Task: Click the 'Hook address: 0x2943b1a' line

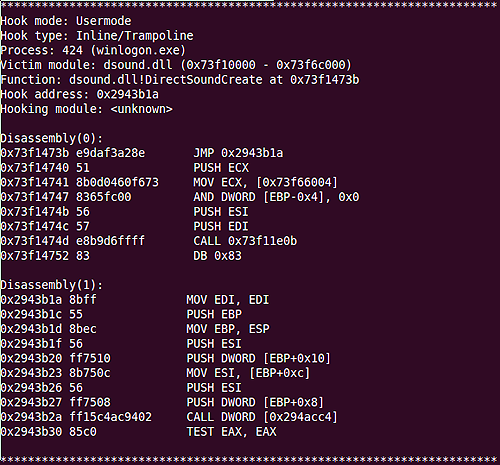Action: (x=79, y=94)
